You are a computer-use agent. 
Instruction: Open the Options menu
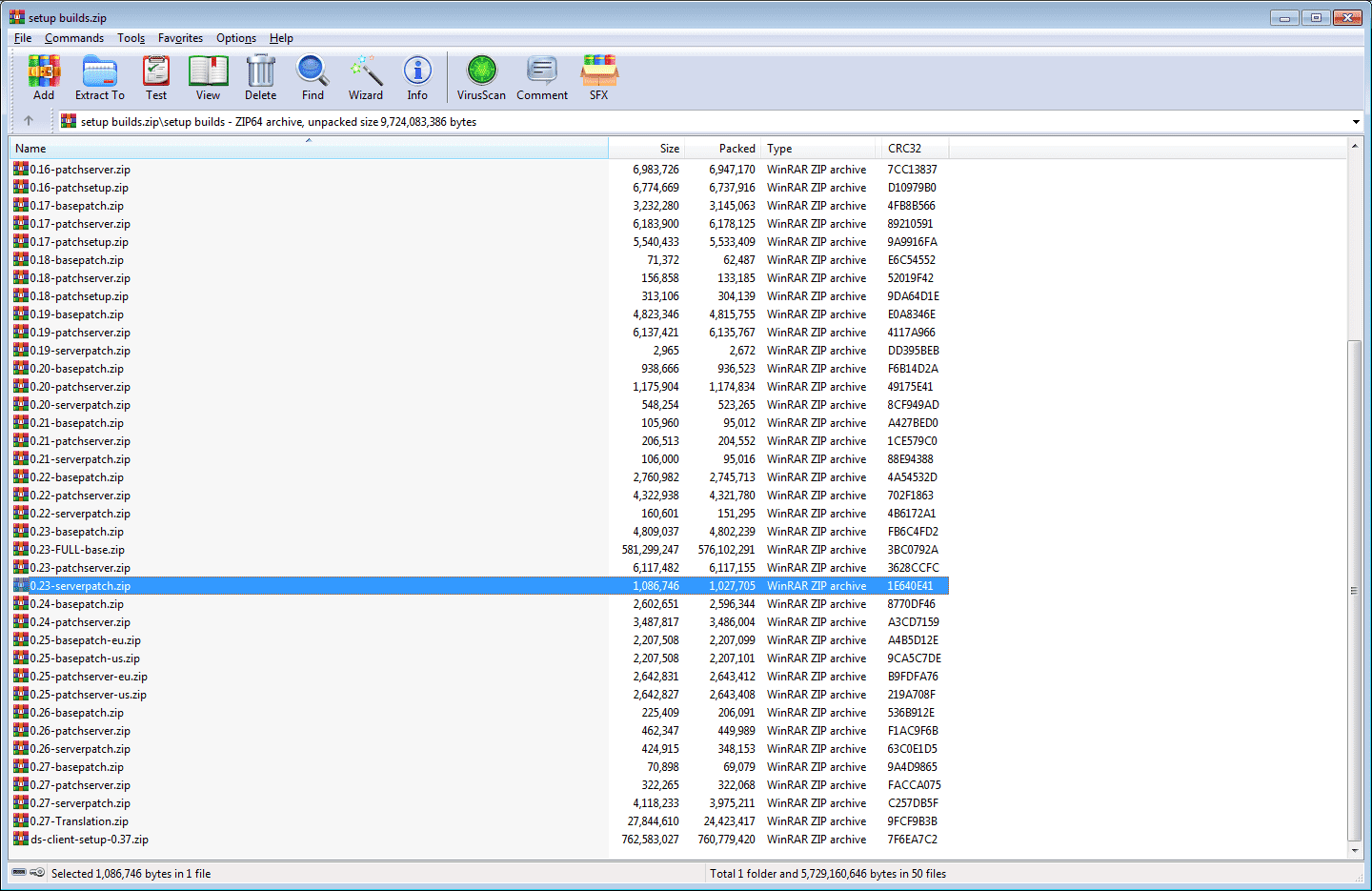tap(236, 38)
